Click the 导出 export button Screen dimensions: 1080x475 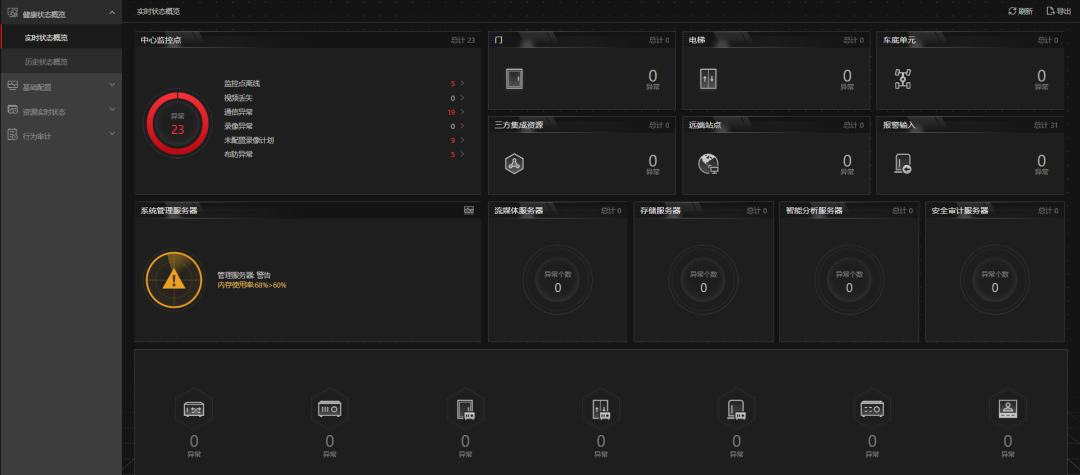1057,11
